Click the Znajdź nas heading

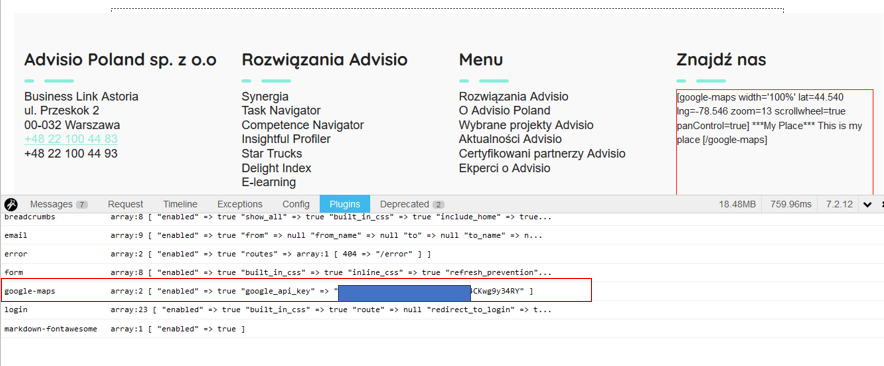coord(721,60)
